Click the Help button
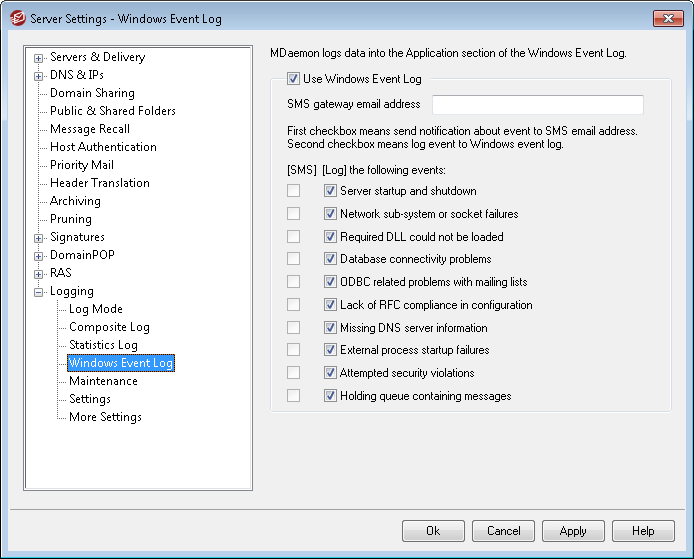The height and width of the screenshot is (559, 694). pos(643,531)
